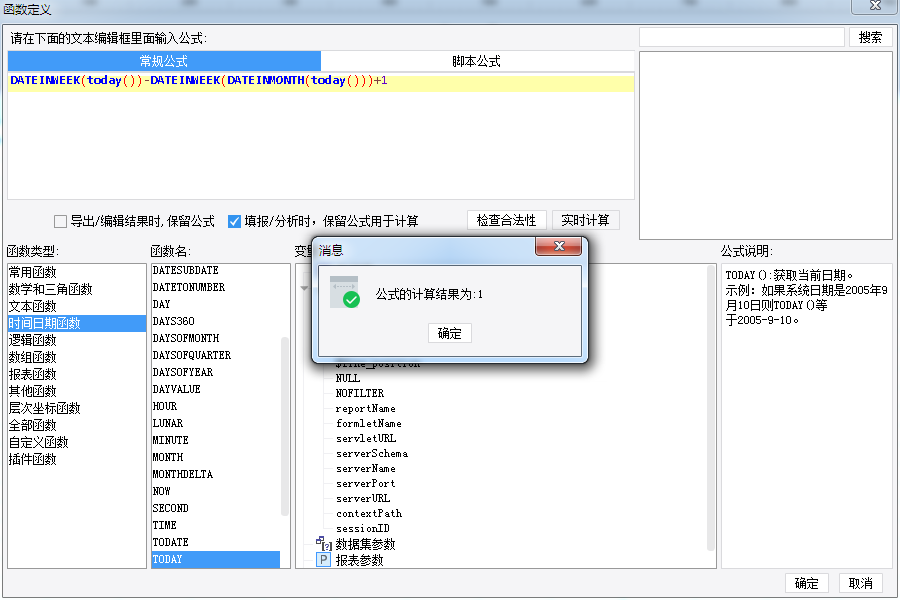Select DAYS360 function name
900x600 pixels.
point(216,321)
